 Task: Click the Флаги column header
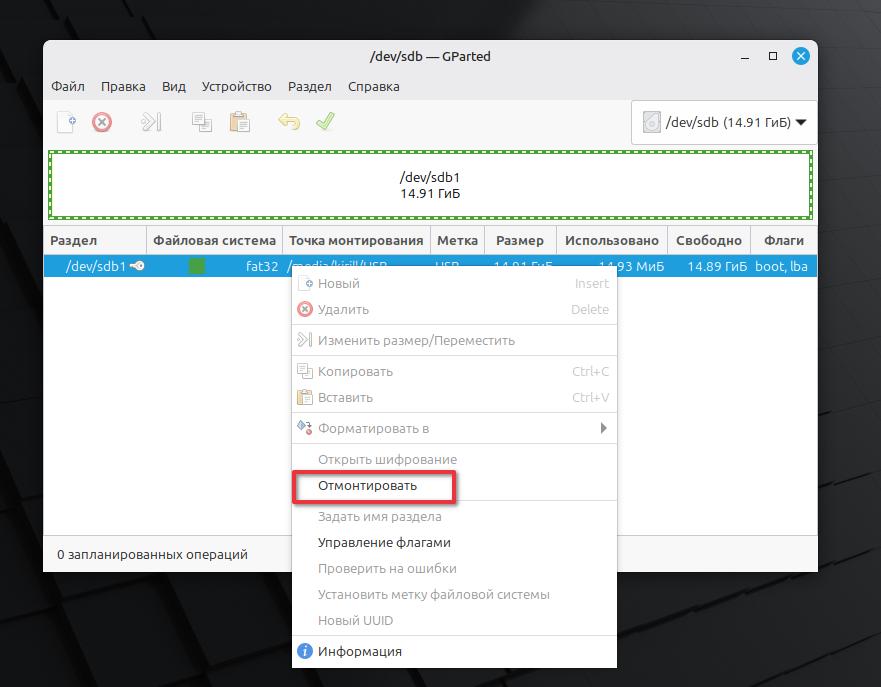pos(784,240)
